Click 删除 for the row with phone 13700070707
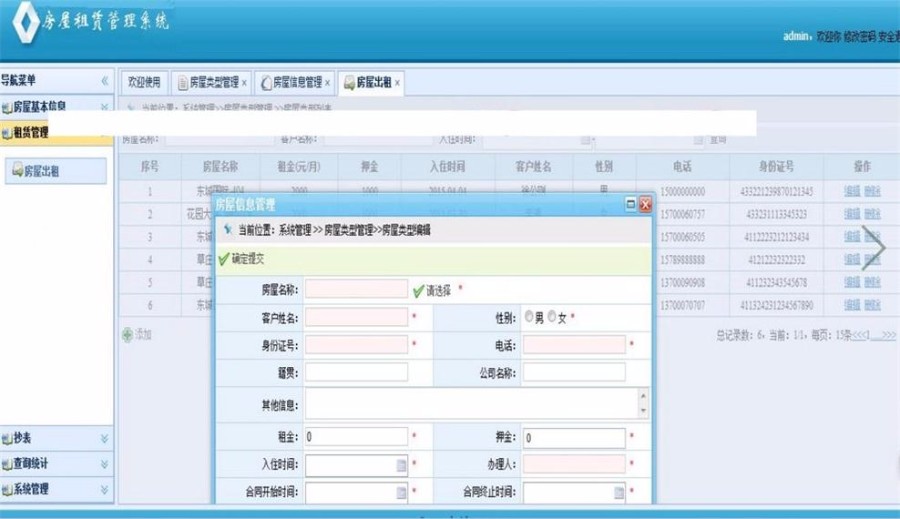 (x=872, y=305)
